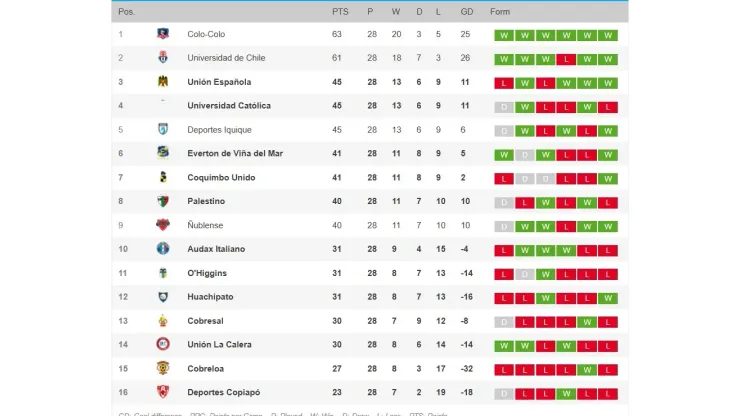Click the Colo-Colo team crest icon
The height and width of the screenshot is (416, 740).
coord(163,34)
